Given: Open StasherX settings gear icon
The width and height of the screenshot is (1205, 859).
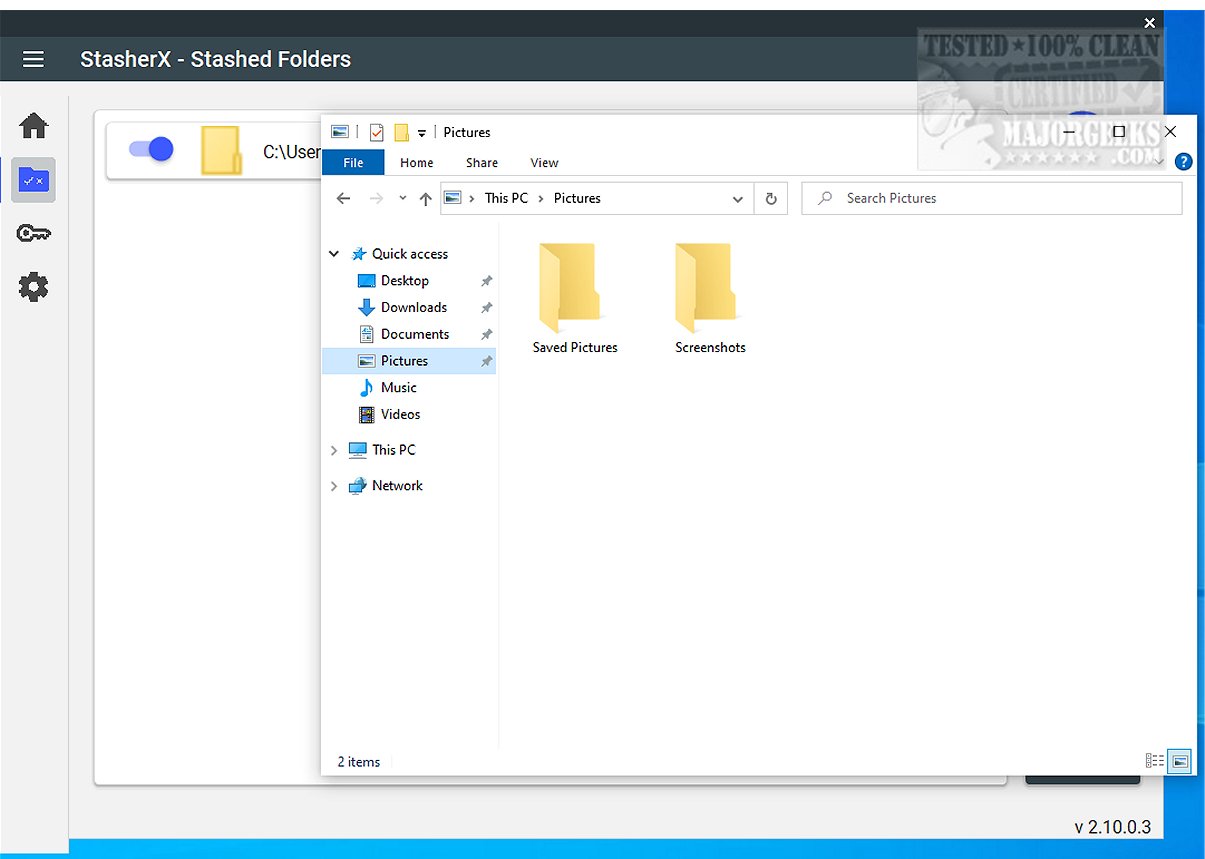Looking at the screenshot, I should (x=34, y=288).
